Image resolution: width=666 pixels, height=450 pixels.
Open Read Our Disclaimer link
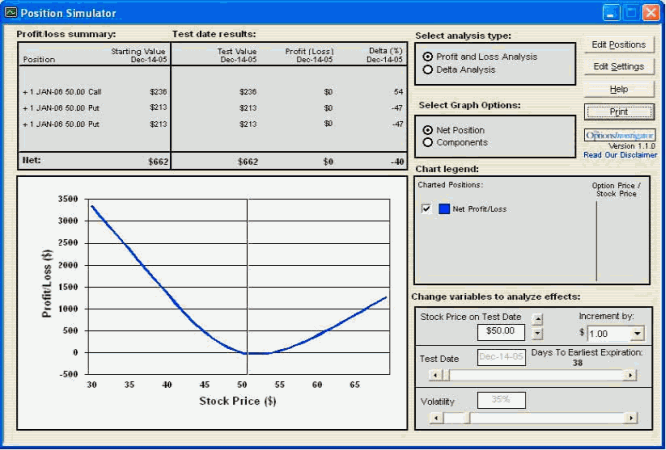(620, 155)
